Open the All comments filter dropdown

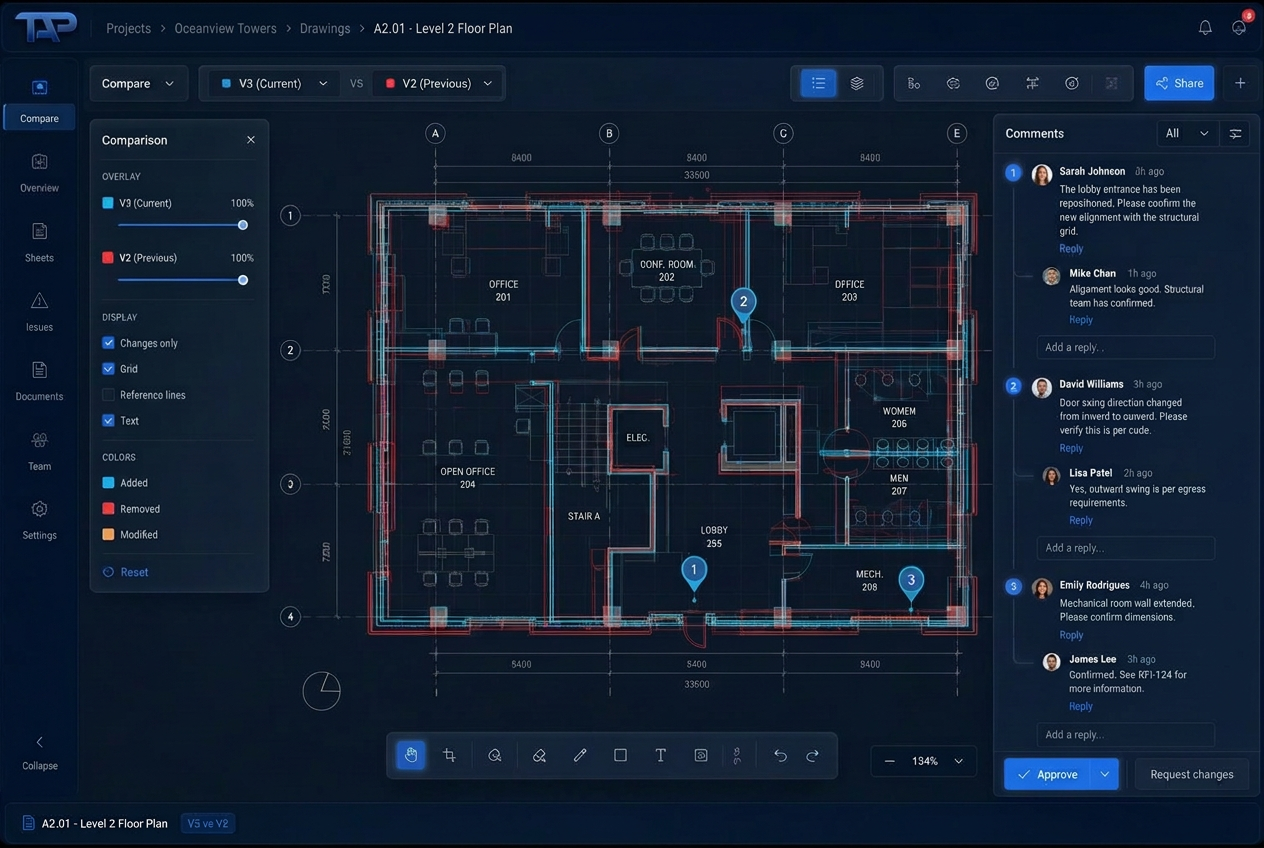point(1187,133)
